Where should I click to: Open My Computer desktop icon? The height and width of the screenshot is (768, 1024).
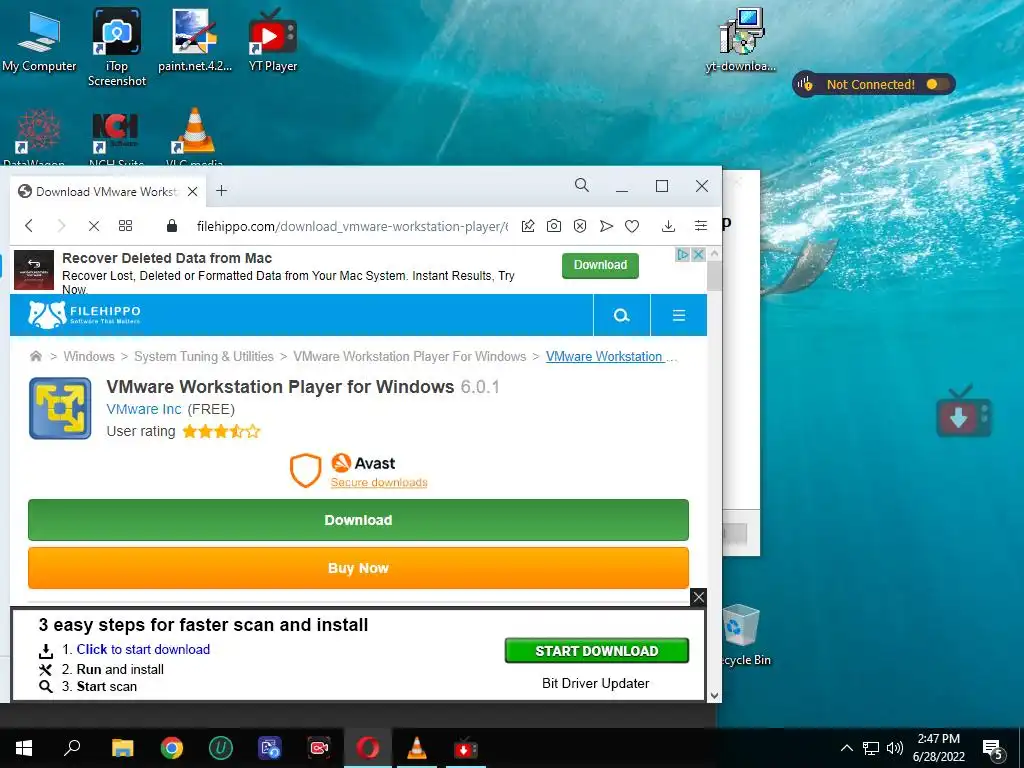[x=39, y=40]
